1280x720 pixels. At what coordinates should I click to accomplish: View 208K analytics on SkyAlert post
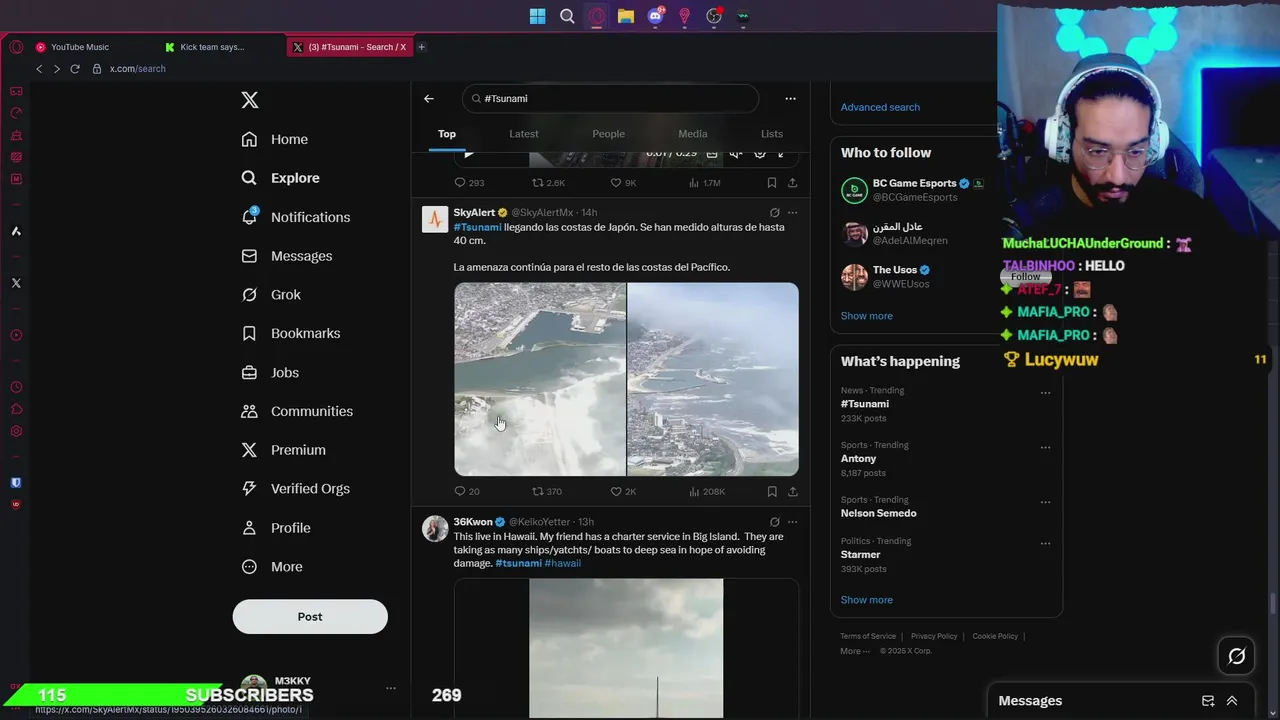click(707, 492)
